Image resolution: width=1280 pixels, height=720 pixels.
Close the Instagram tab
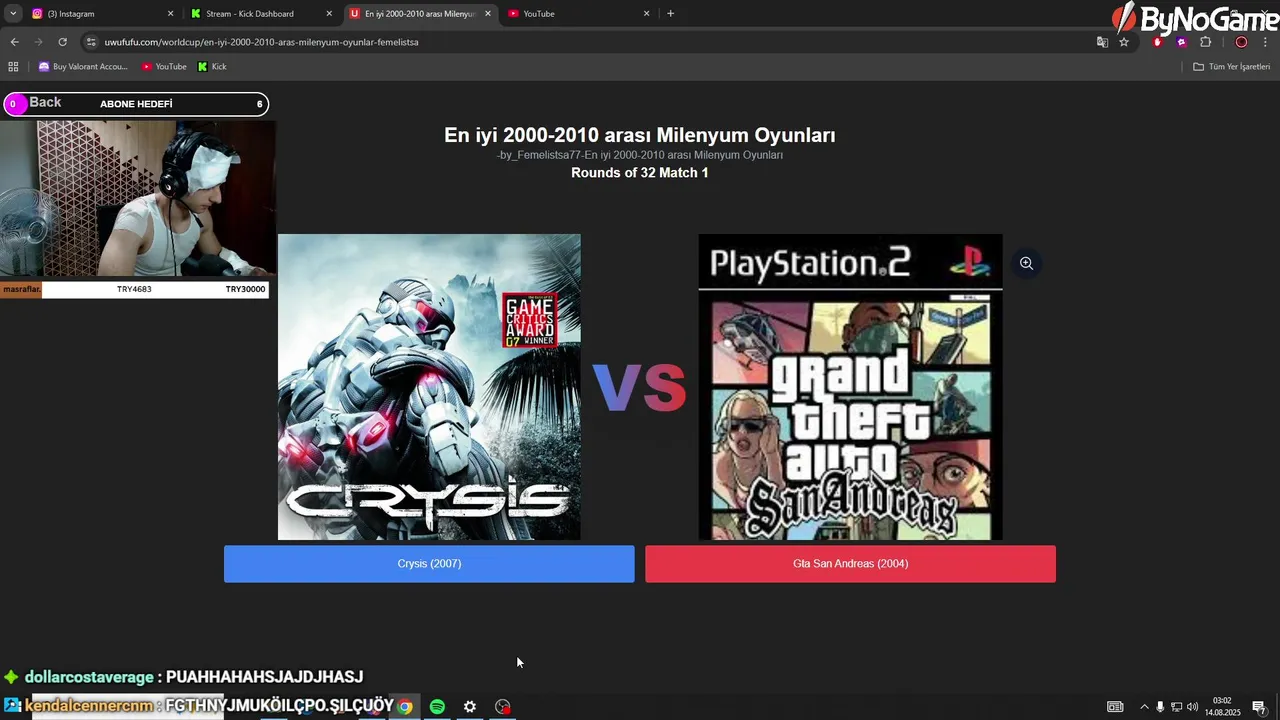click(170, 14)
